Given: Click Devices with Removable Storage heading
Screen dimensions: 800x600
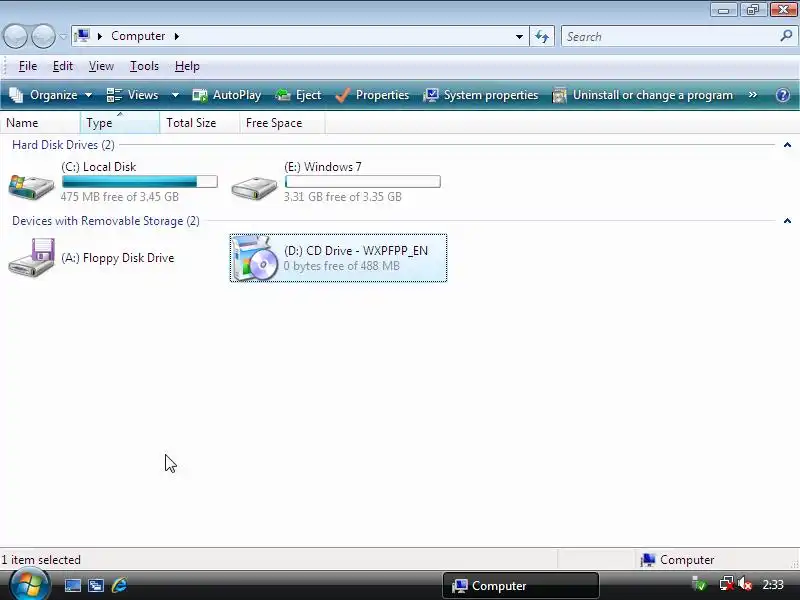Looking at the screenshot, I should [106, 221].
